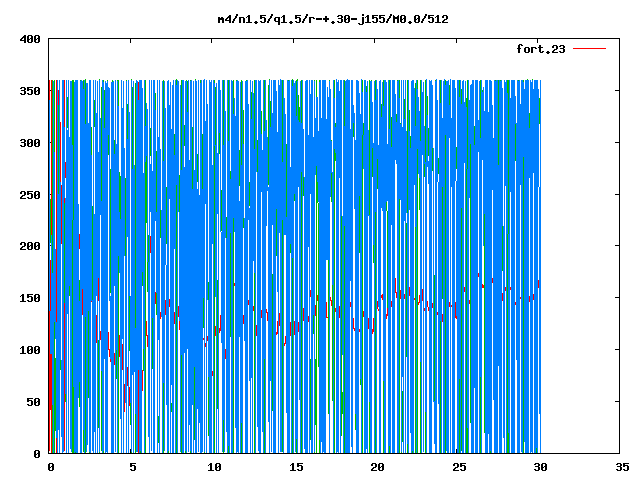Click the y-axis label 150
The width and height of the screenshot is (640, 480).
30,298
